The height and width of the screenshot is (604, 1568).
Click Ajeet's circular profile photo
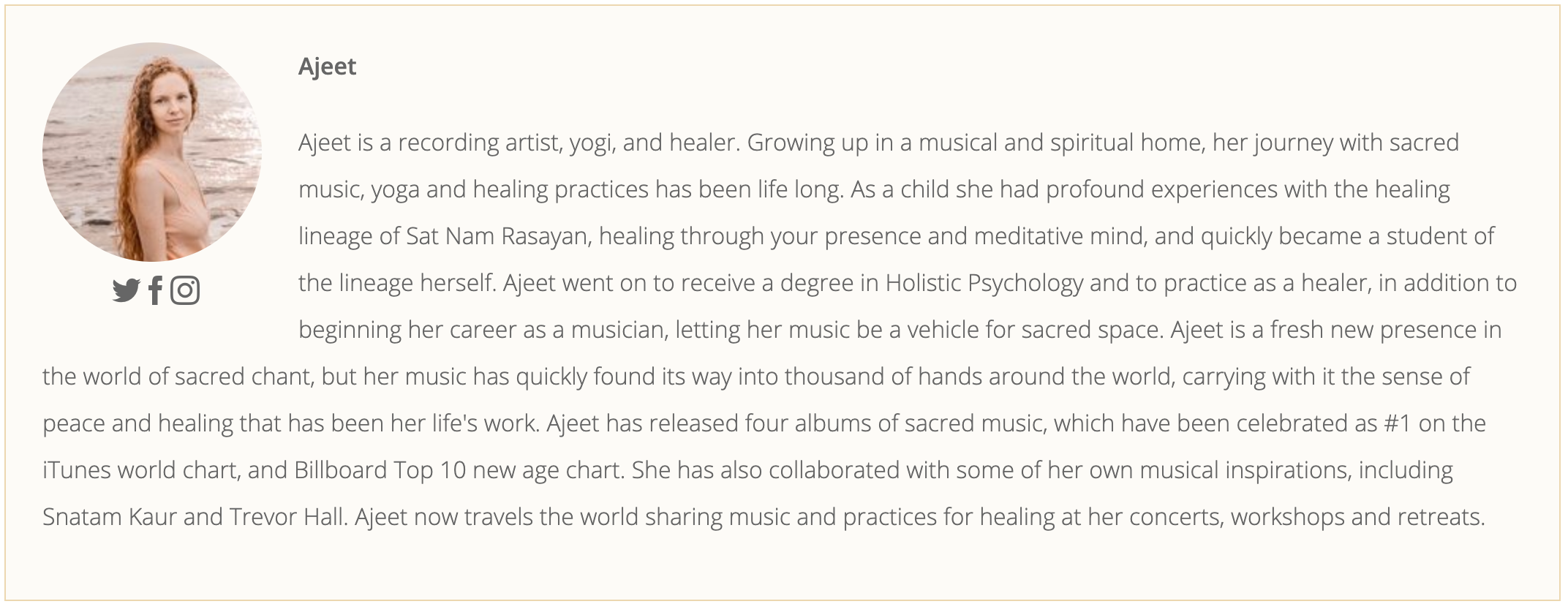pos(152,152)
